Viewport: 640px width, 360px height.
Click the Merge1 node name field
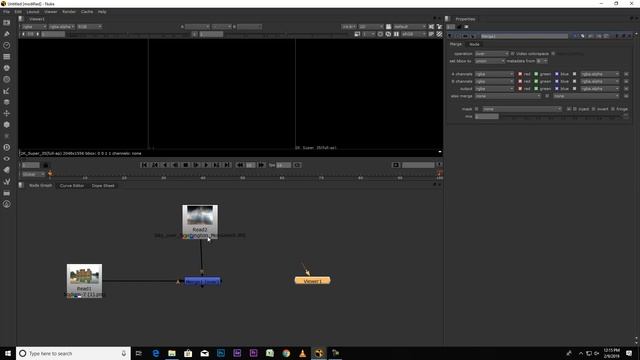(524, 36)
